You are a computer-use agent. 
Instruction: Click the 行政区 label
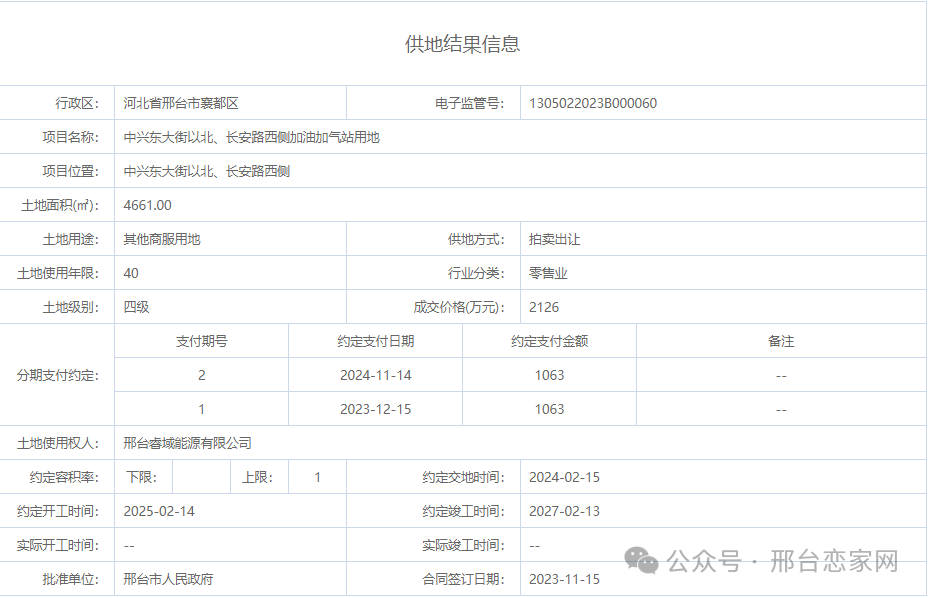click(x=77, y=103)
